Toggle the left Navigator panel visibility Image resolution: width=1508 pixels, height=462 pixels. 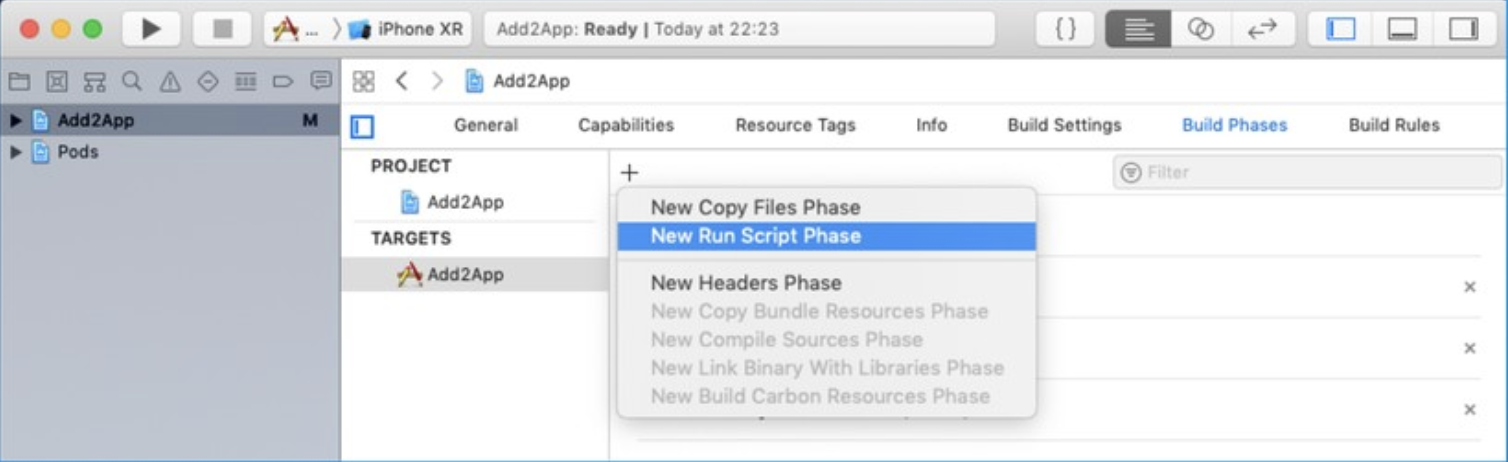click(1340, 29)
